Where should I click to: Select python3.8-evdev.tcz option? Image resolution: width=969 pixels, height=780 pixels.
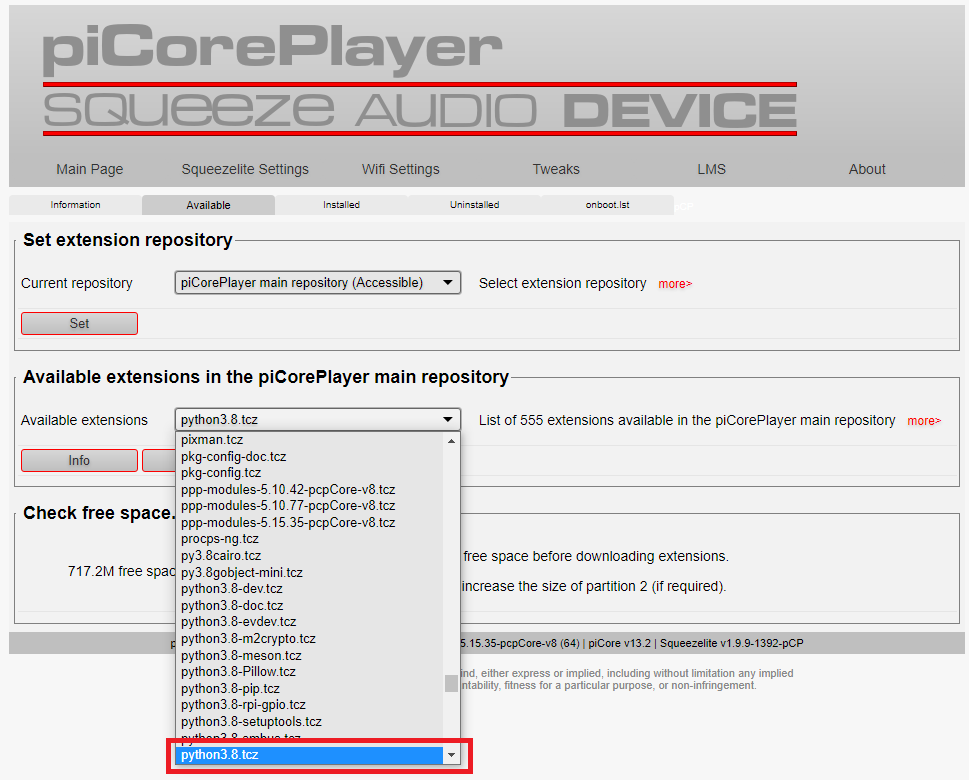(310, 622)
